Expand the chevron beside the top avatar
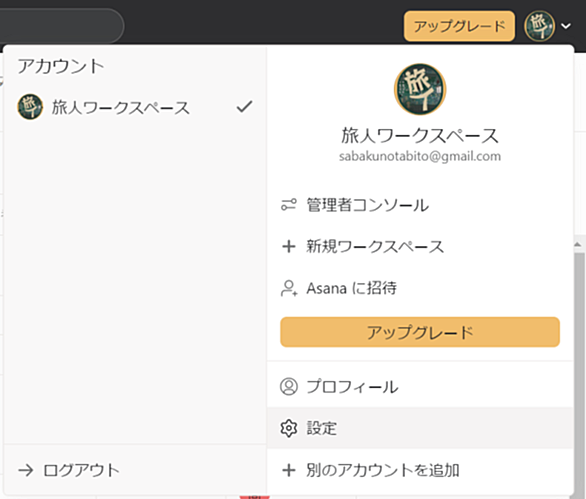The width and height of the screenshot is (586, 499). pos(566,26)
